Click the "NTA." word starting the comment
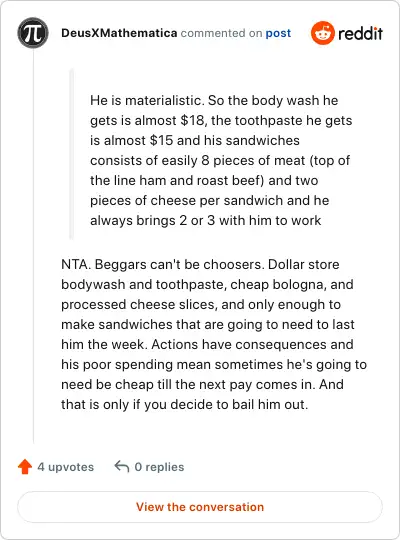This screenshot has width=400, height=540. (76, 264)
